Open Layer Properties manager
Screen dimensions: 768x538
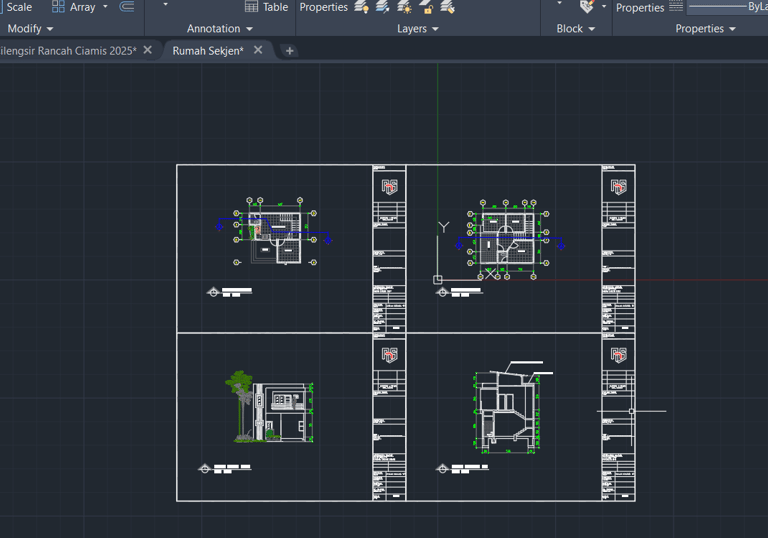[x=324, y=7]
